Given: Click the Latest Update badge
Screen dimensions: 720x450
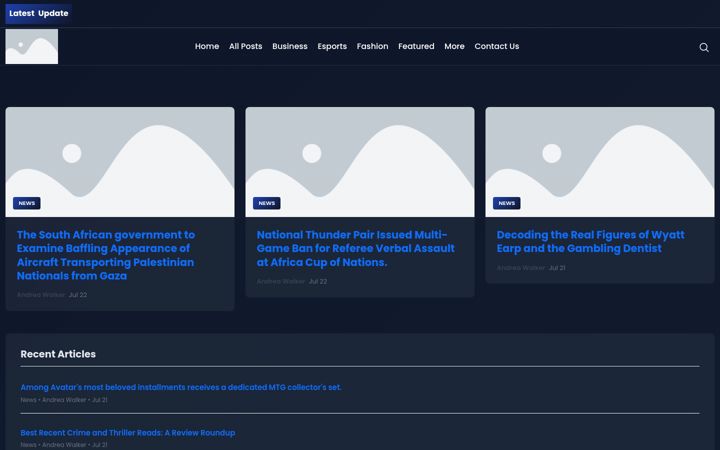Looking at the screenshot, I should click(39, 13).
